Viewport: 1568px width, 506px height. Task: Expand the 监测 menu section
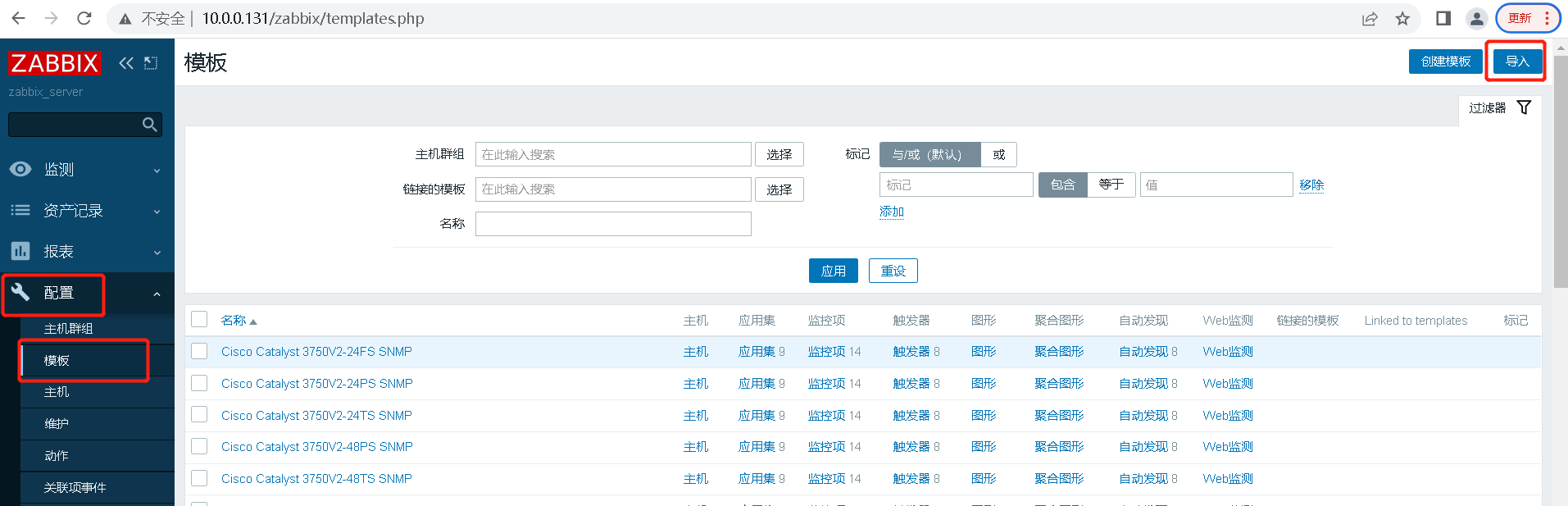(87, 170)
